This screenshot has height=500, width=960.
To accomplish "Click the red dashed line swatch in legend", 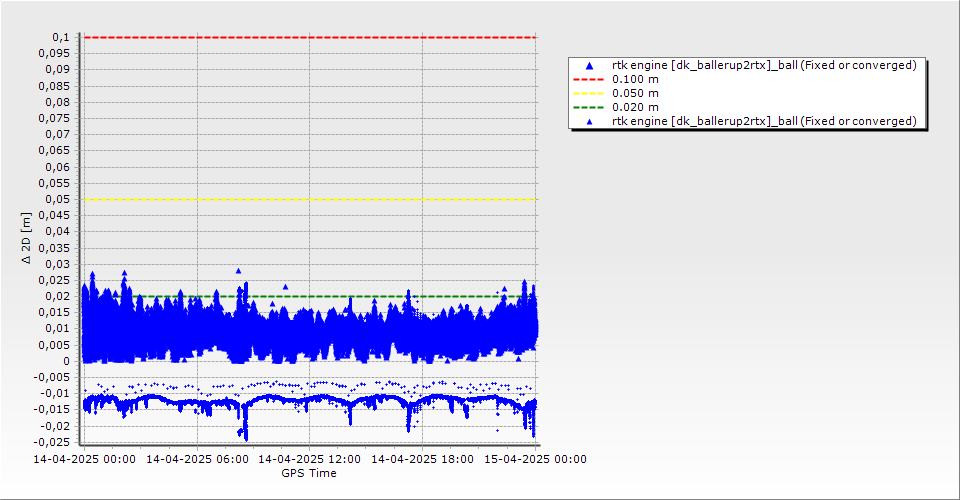I will pos(588,80).
